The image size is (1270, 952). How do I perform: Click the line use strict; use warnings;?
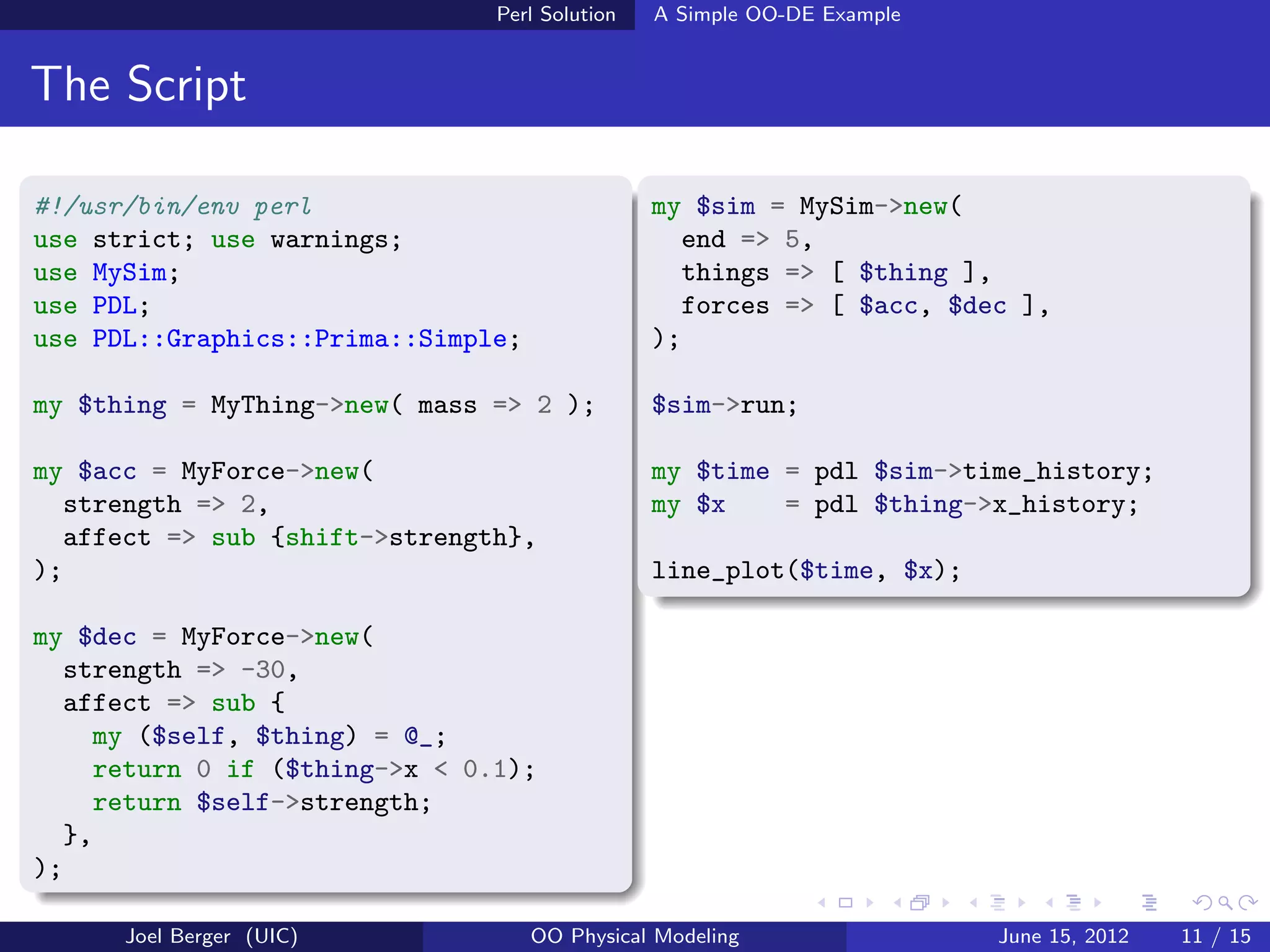pos(218,240)
